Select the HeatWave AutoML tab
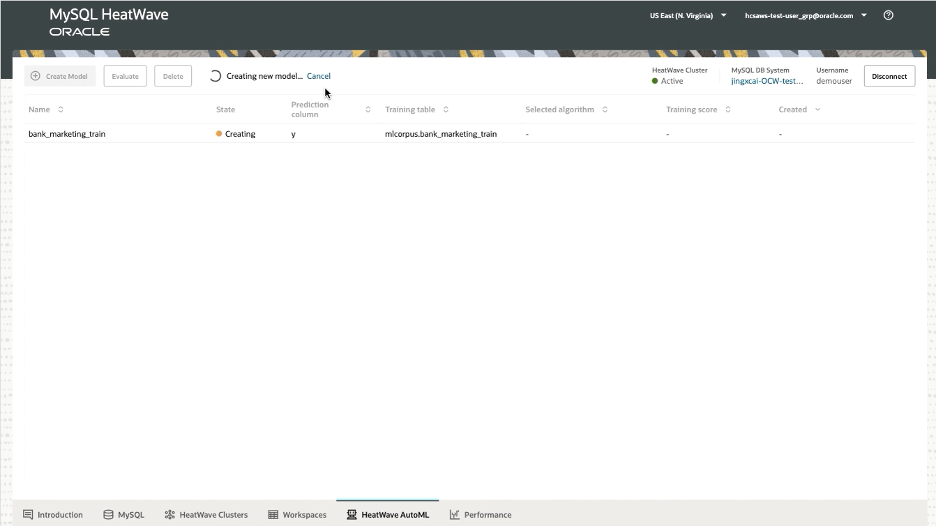Viewport: 936px width, 526px height. (388, 515)
